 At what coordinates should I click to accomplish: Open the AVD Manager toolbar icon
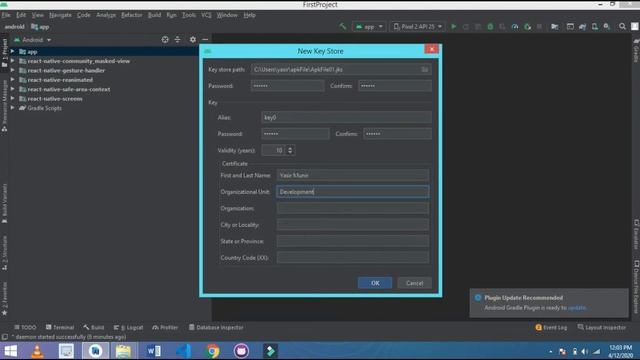(x=595, y=27)
